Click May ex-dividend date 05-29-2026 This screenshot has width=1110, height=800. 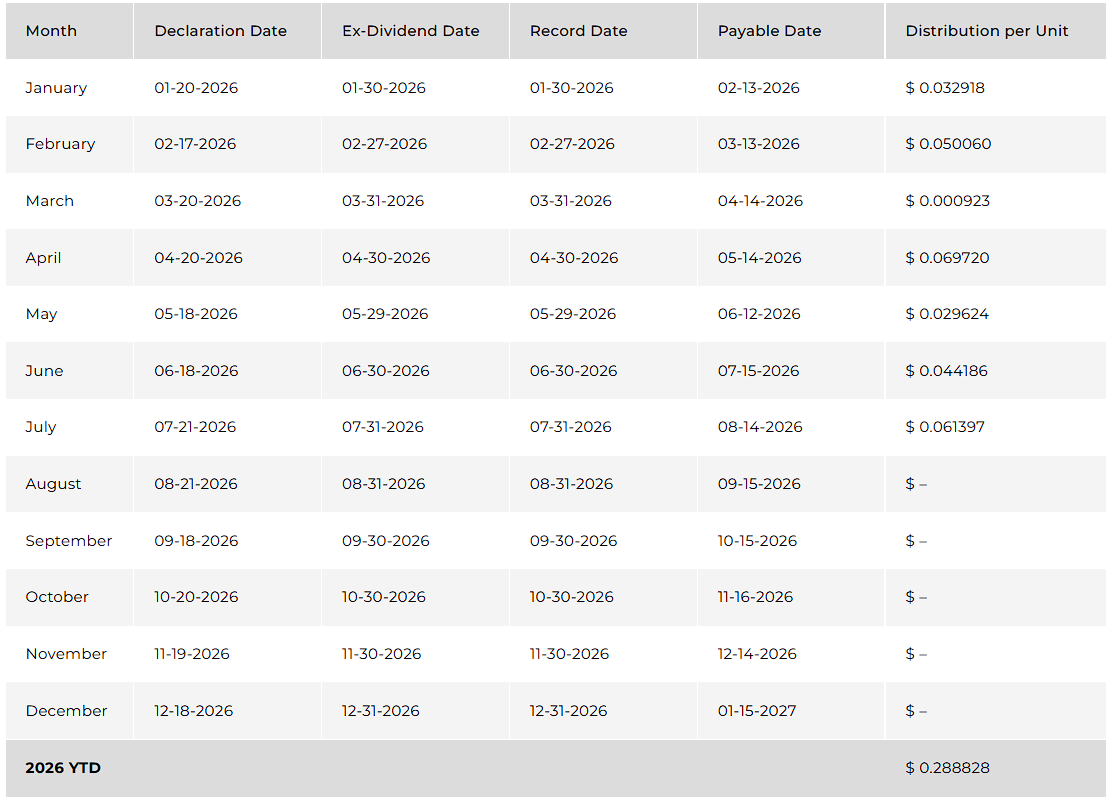(x=385, y=314)
